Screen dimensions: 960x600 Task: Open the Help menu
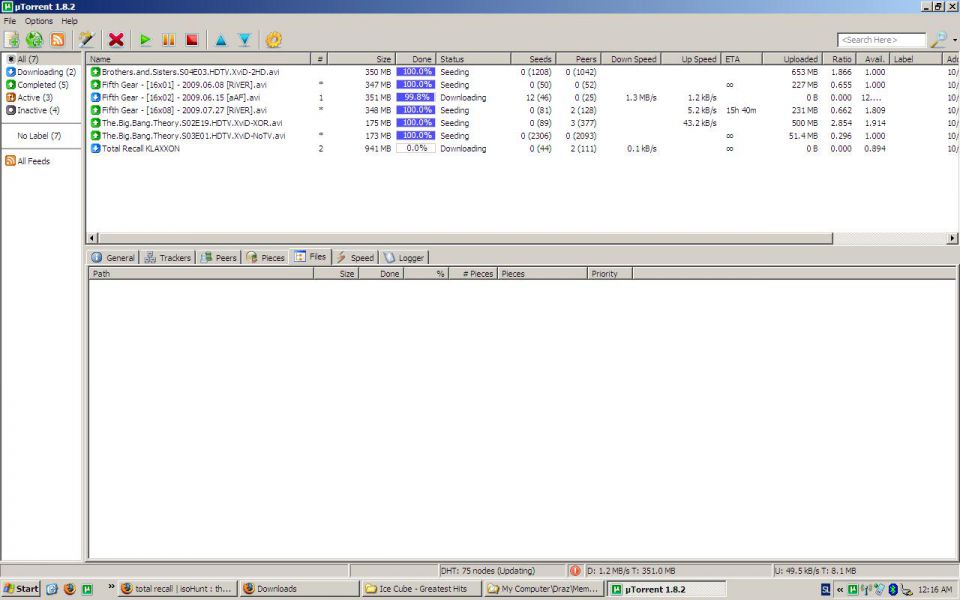[x=69, y=21]
